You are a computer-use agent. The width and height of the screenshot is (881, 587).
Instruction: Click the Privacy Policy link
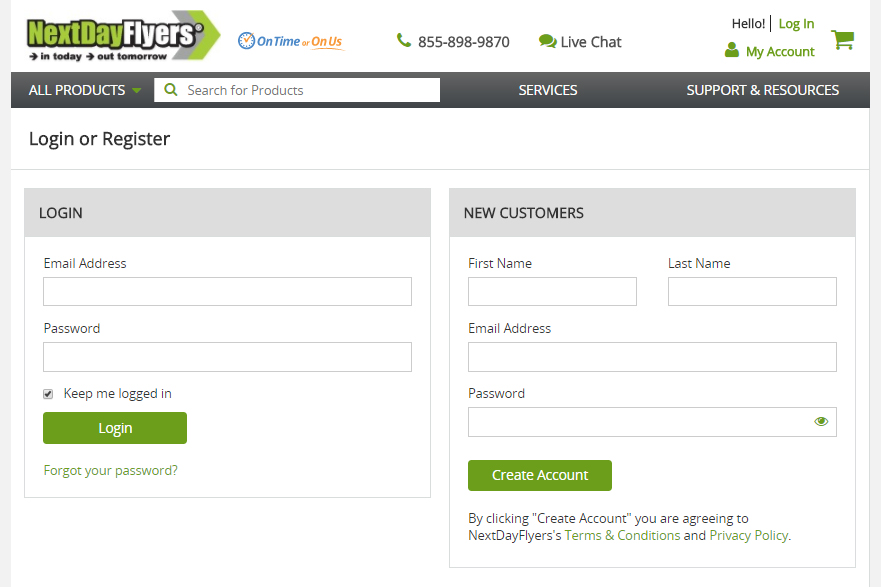click(x=749, y=535)
